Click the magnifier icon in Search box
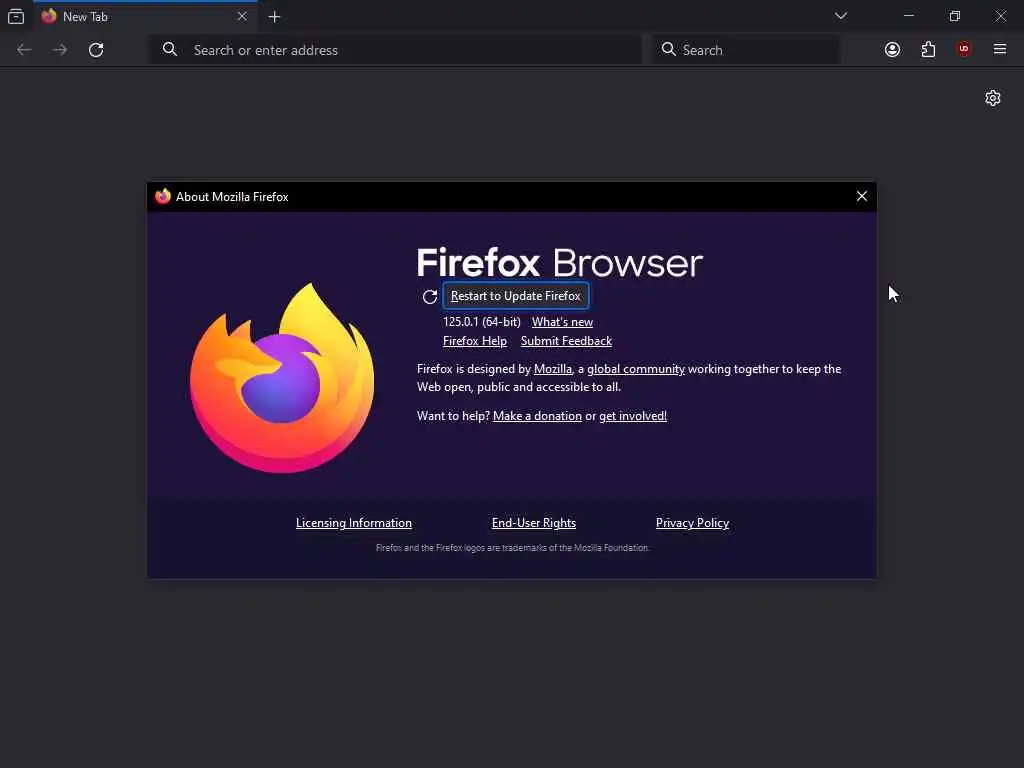Viewport: 1024px width, 768px height. pyautogui.click(x=668, y=49)
